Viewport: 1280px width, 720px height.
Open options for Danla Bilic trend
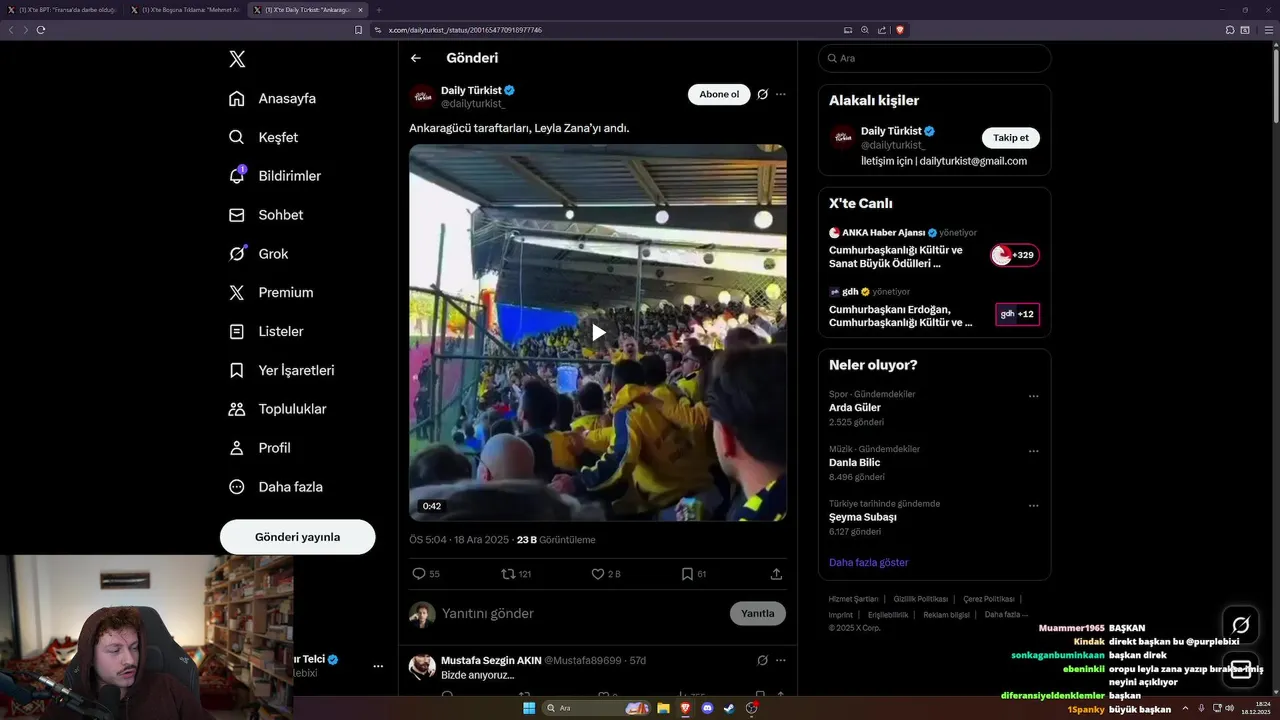point(1034,451)
